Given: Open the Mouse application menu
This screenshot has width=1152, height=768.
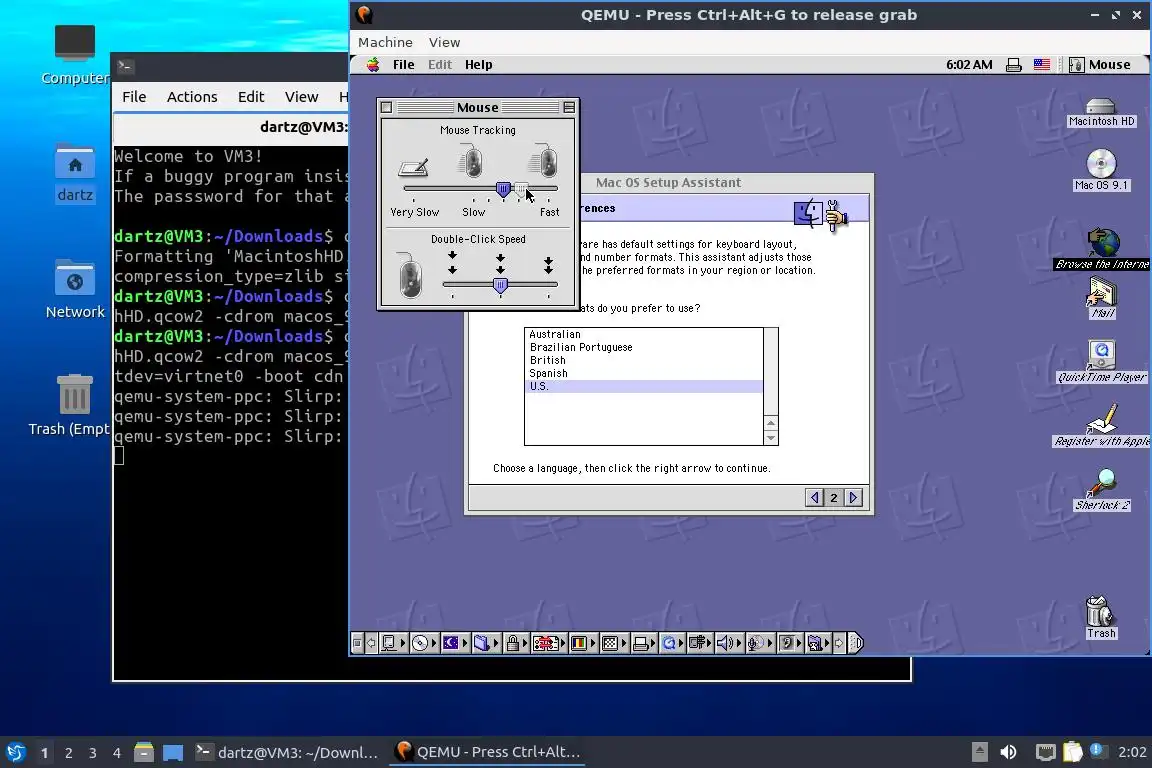Looking at the screenshot, I should 1100,65.
